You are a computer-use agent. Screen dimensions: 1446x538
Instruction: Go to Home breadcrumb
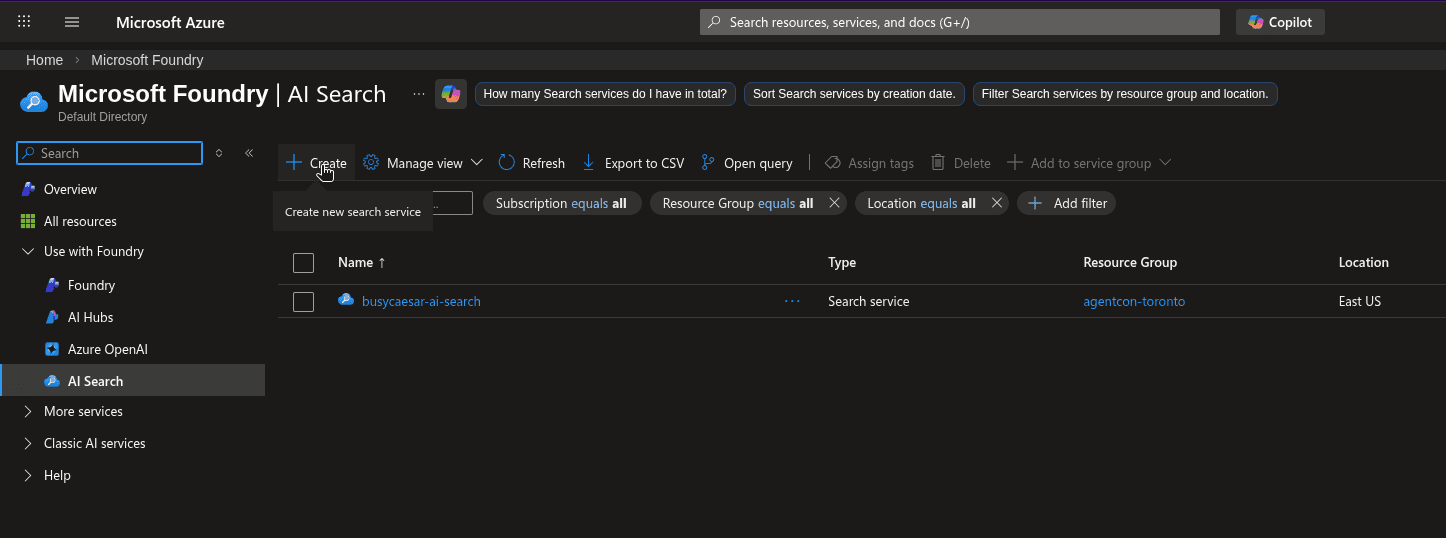click(44, 60)
